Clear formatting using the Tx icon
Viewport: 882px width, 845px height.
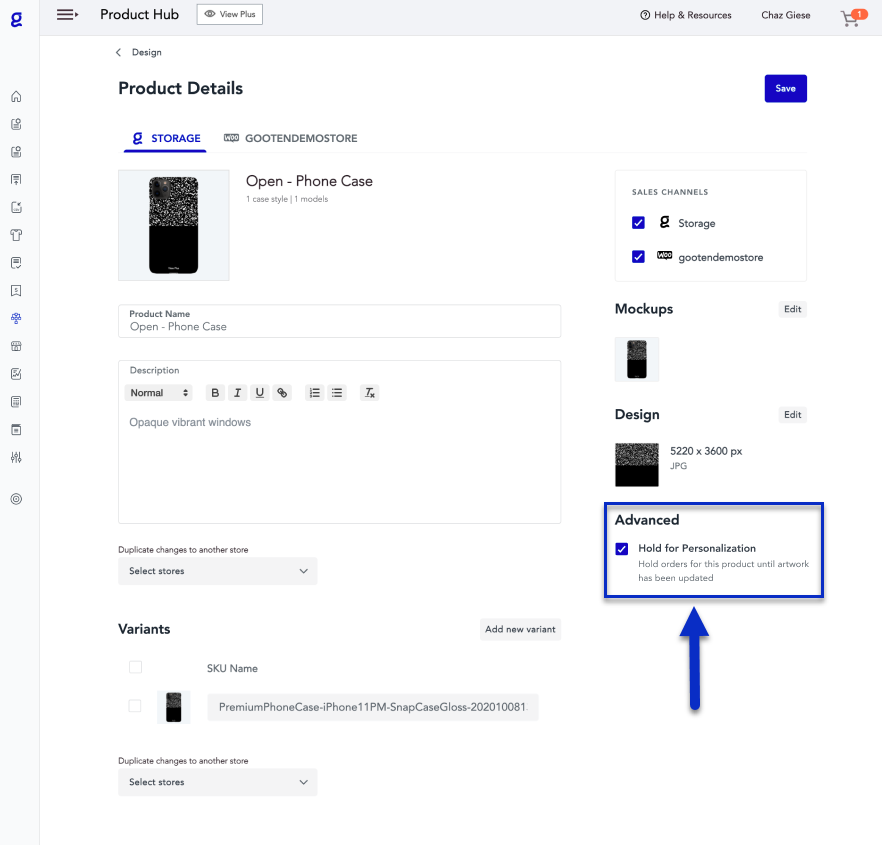coord(369,393)
